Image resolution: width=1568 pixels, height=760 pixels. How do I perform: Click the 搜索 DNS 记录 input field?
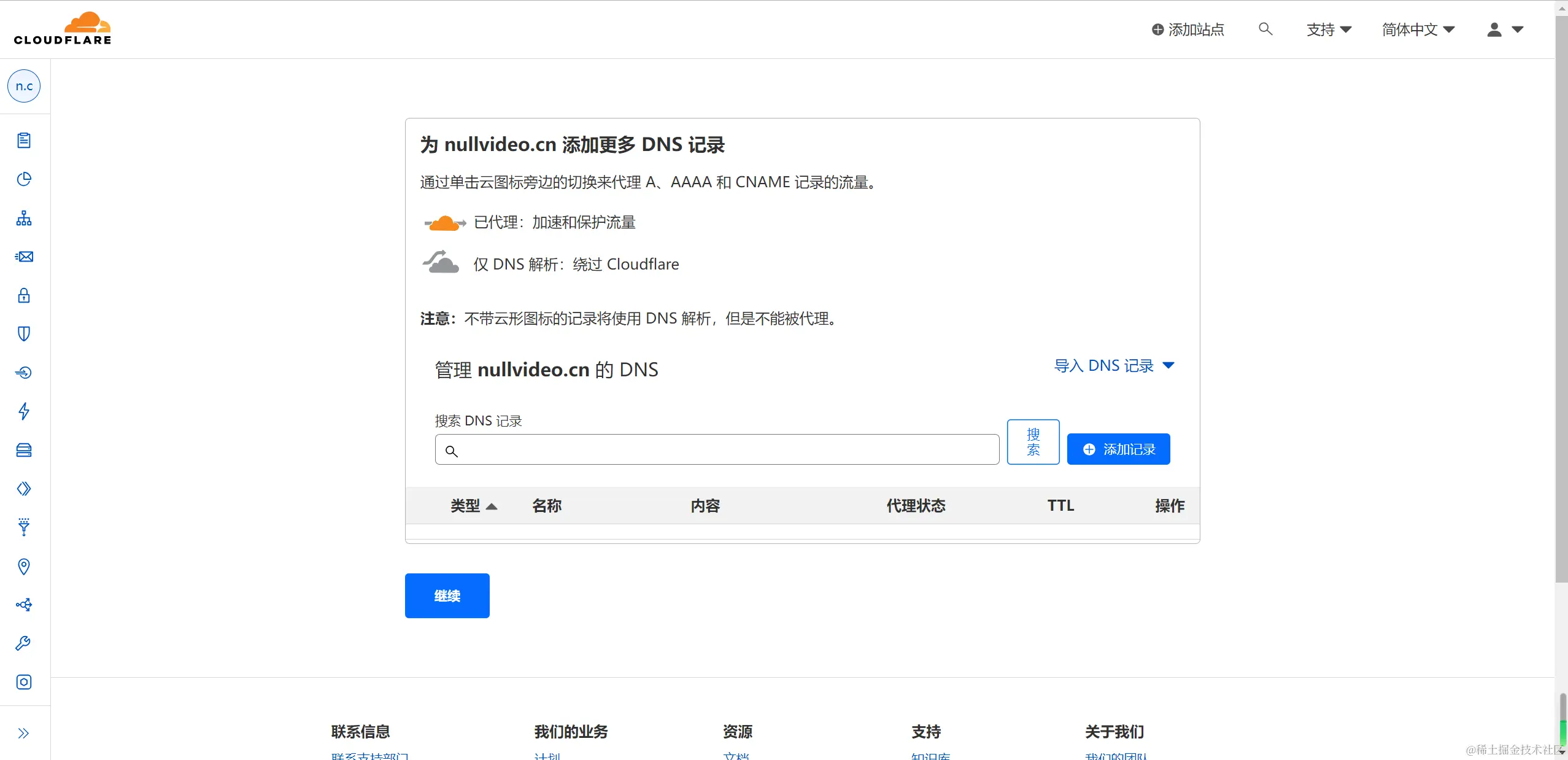(x=724, y=451)
